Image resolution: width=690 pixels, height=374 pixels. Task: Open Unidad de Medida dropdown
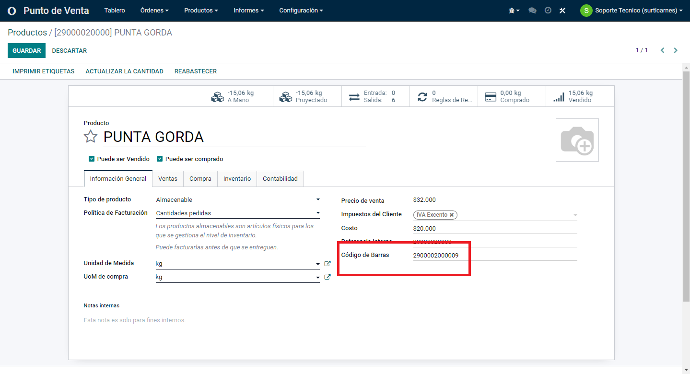coord(238,264)
